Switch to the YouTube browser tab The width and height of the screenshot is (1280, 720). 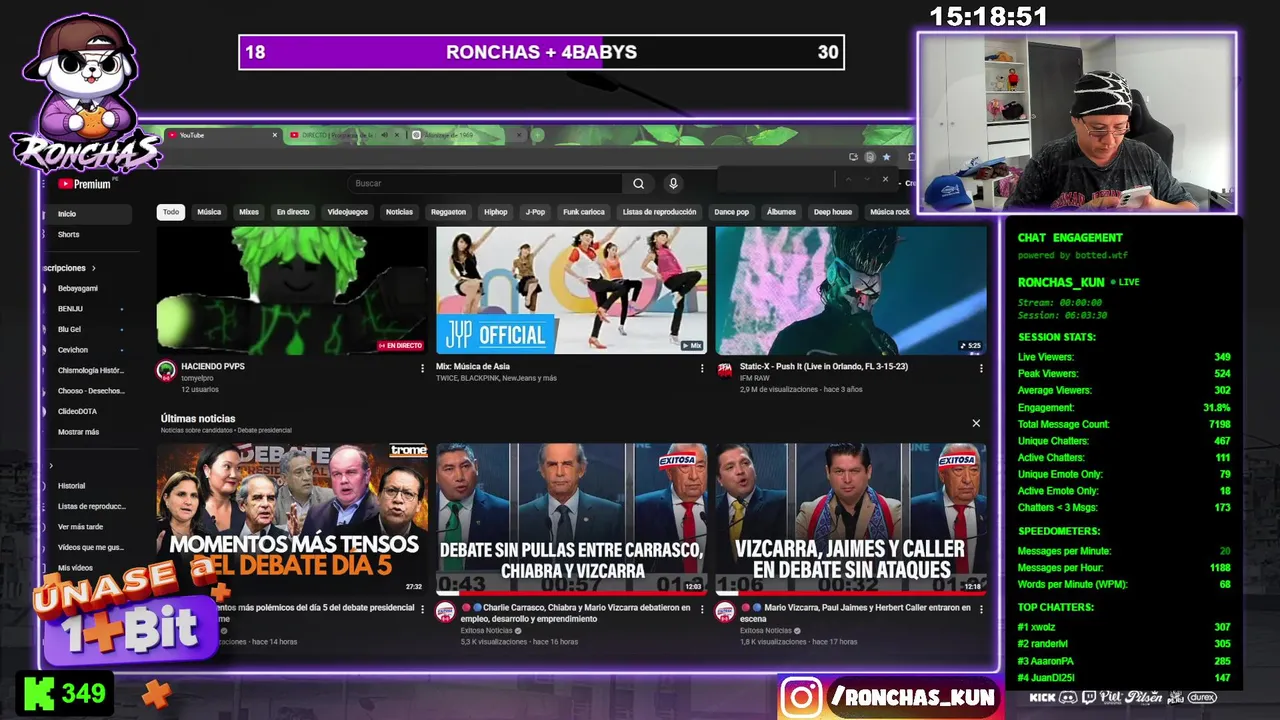(222, 135)
